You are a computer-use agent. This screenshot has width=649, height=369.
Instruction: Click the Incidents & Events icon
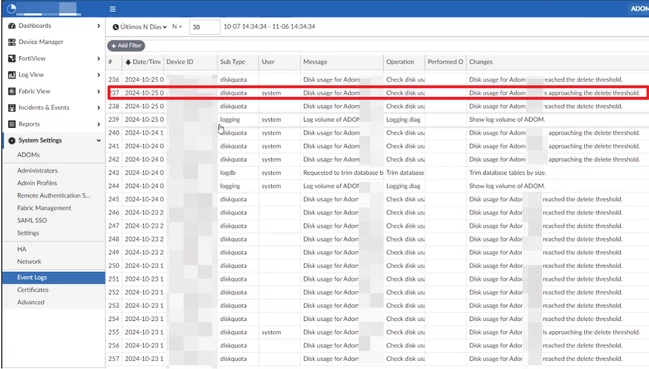(x=12, y=108)
